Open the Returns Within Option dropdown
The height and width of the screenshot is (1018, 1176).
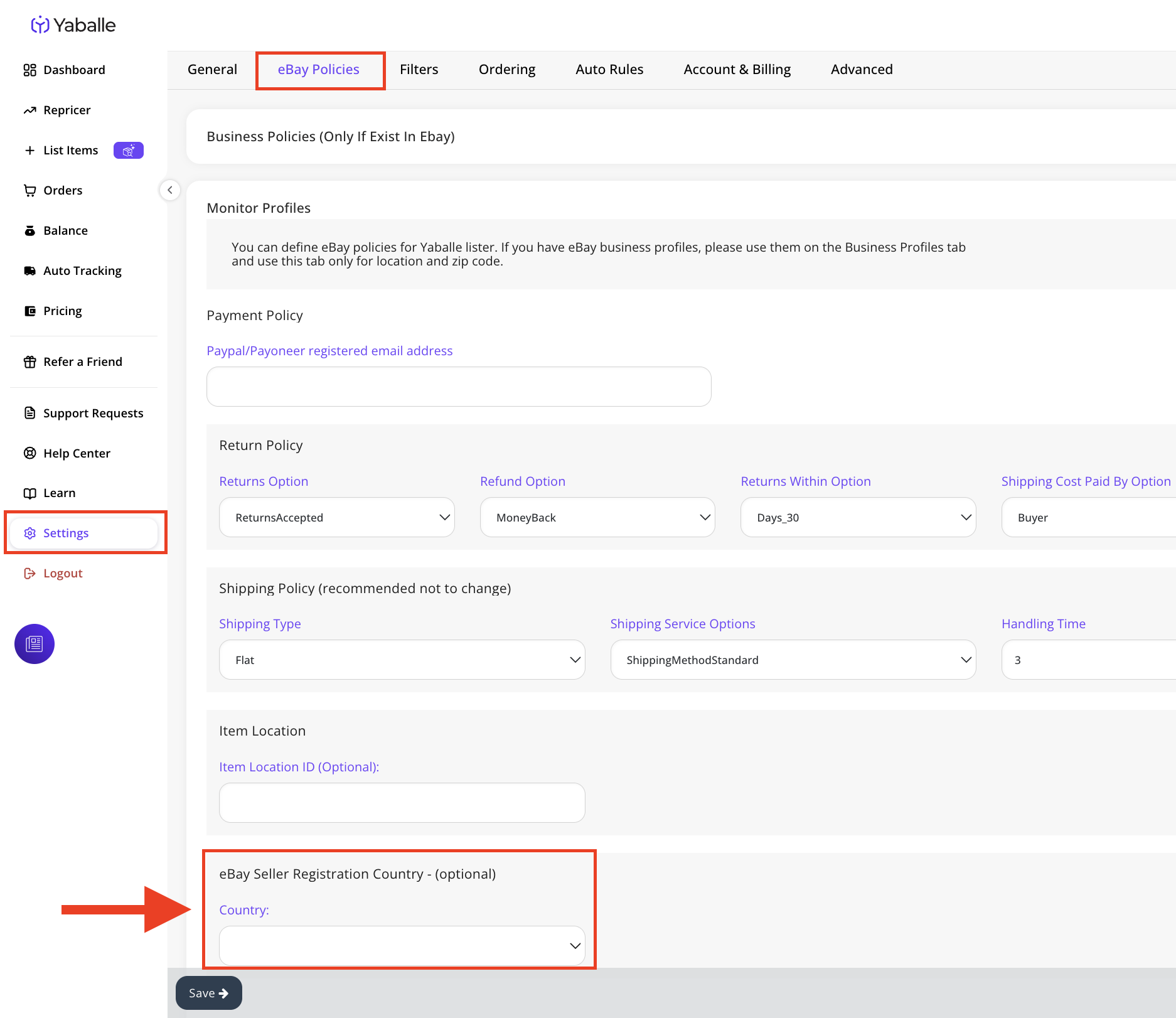(x=858, y=517)
